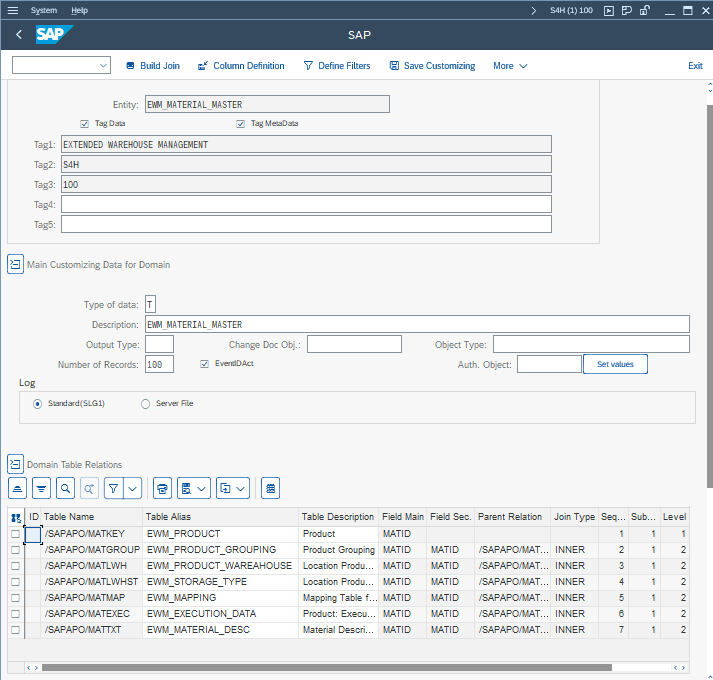This screenshot has width=713, height=680.
Task: Click Save Customizing in the toolbar
Action: pyautogui.click(x=432, y=66)
